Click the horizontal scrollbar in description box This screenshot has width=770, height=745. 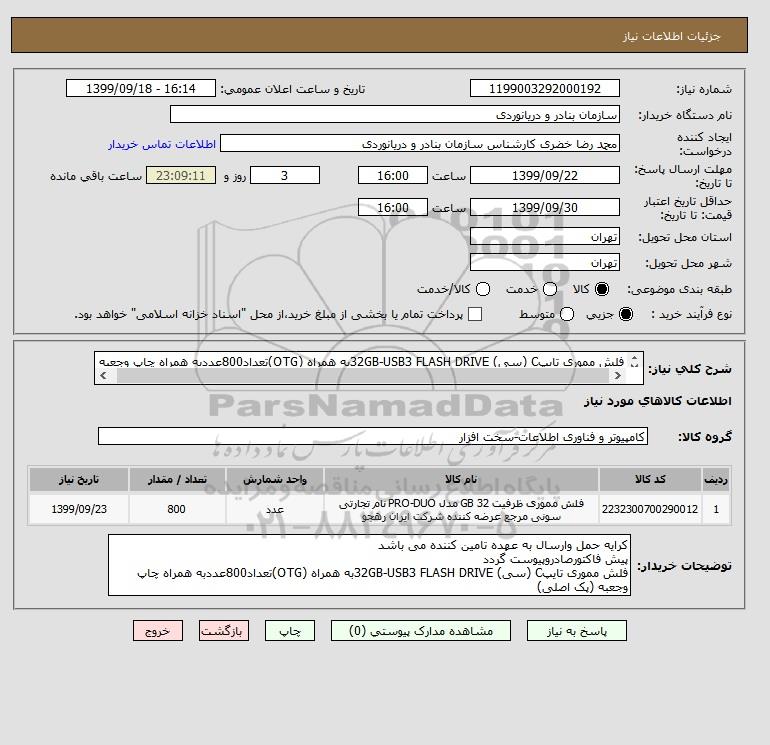[x=362, y=376]
